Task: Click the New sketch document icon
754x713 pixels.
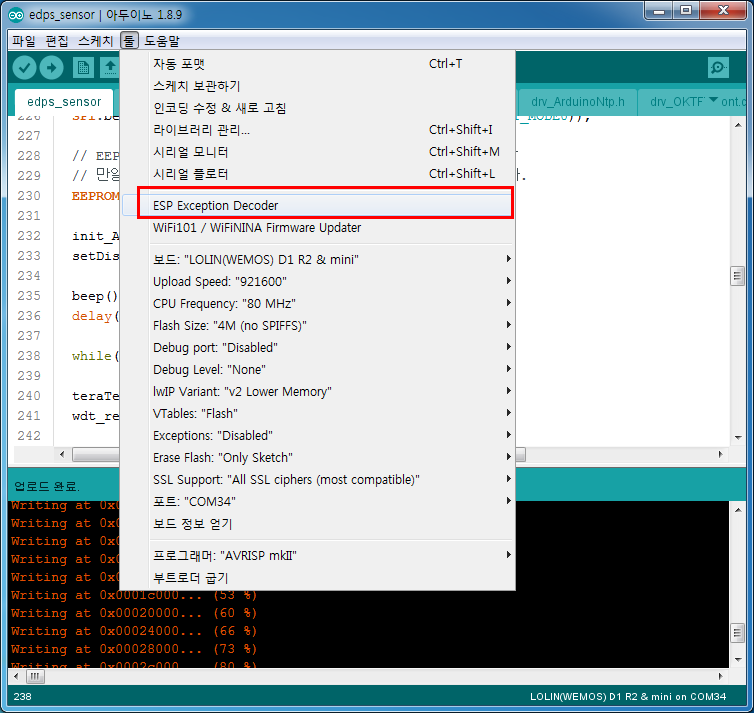Action: pyautogui.click(x=83, y=67)
